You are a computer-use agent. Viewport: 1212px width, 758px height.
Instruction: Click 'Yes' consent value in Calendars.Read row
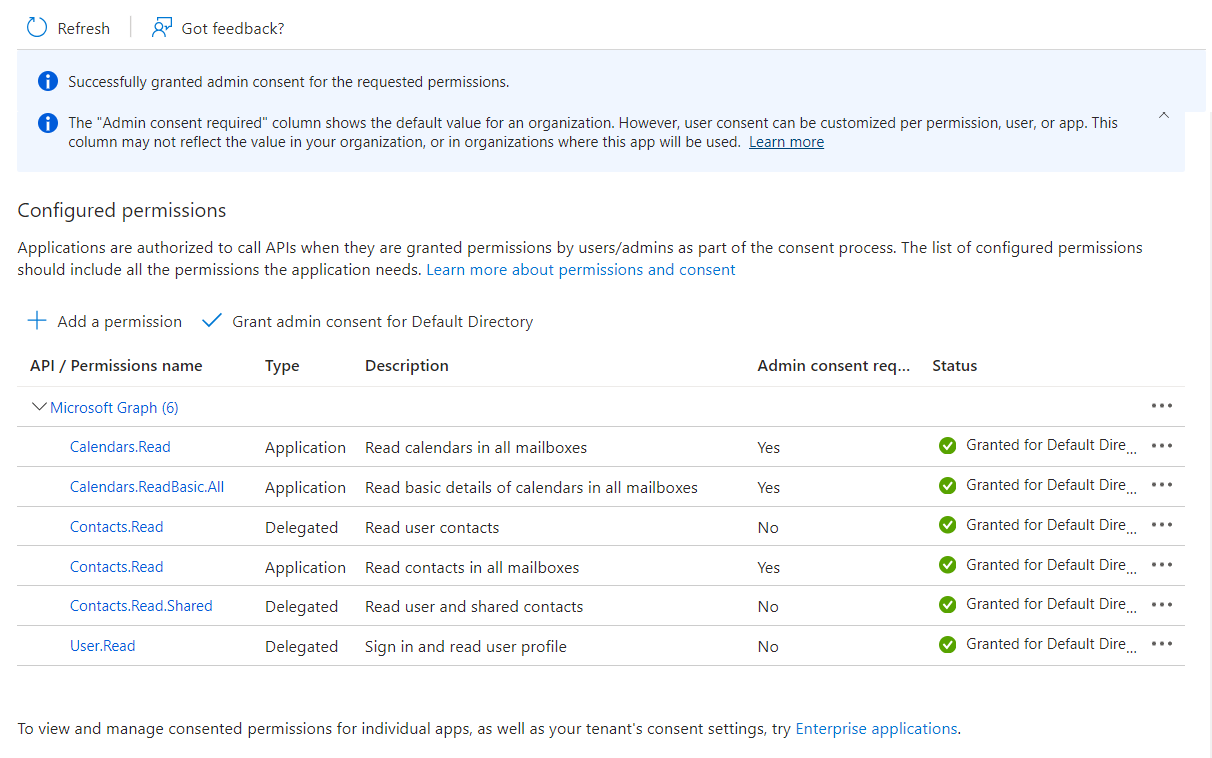tap(768, 447)
